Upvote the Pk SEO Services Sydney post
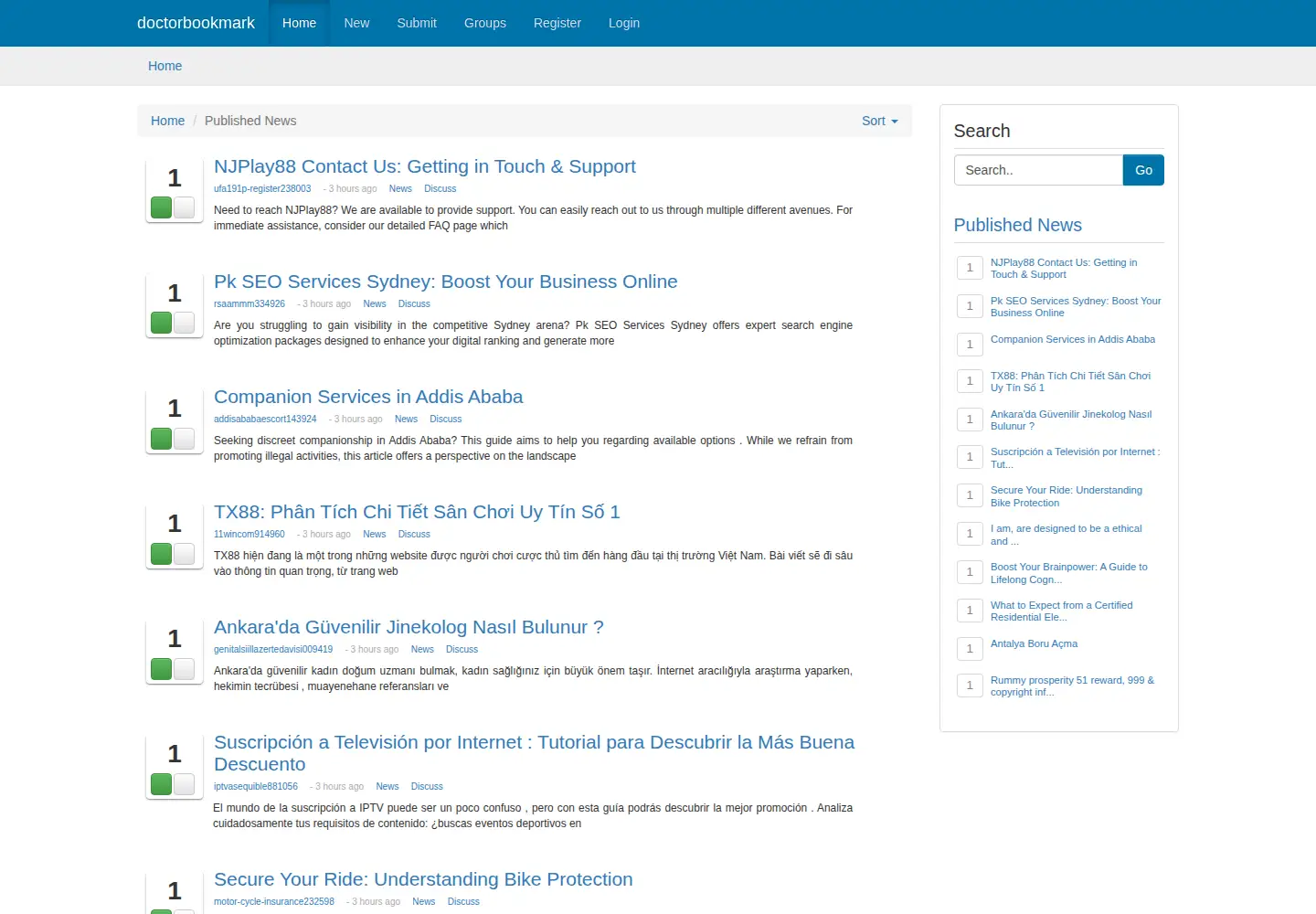 click(x=162, y=323)
